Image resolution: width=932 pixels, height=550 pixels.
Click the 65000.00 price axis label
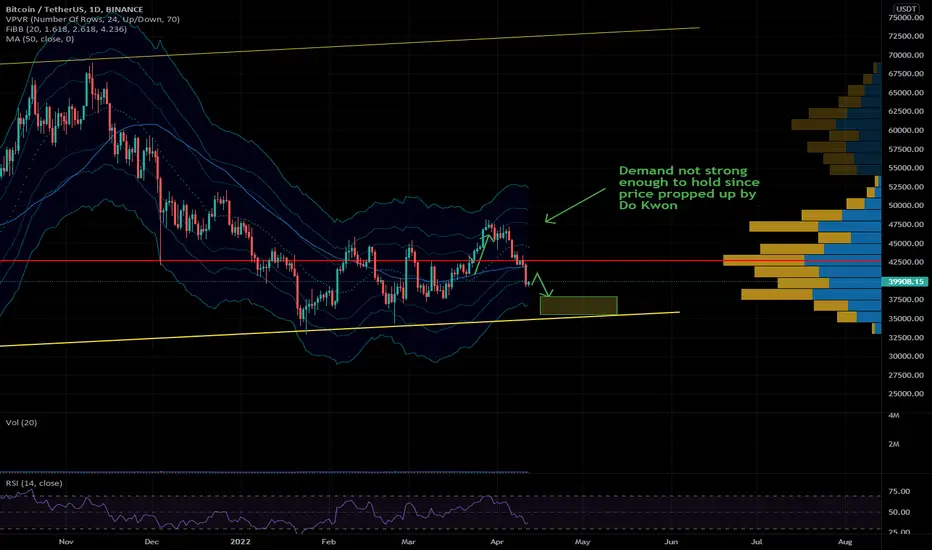pos(906,93)
